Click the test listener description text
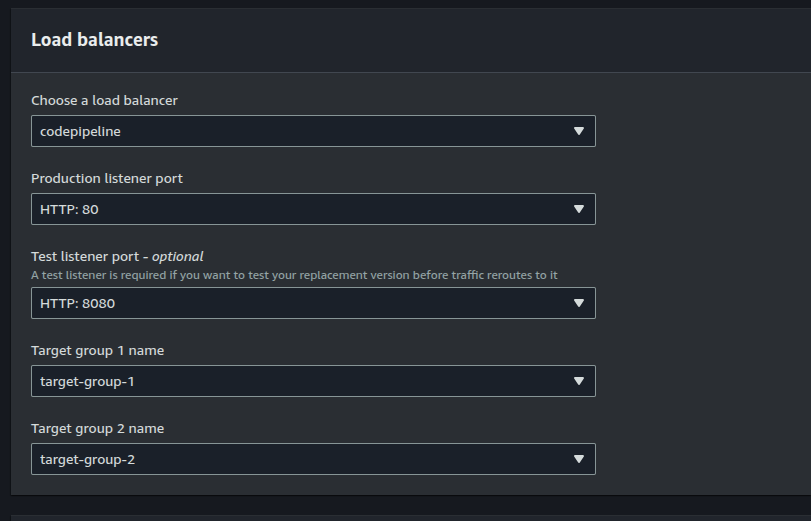 [x=294, y=275]
